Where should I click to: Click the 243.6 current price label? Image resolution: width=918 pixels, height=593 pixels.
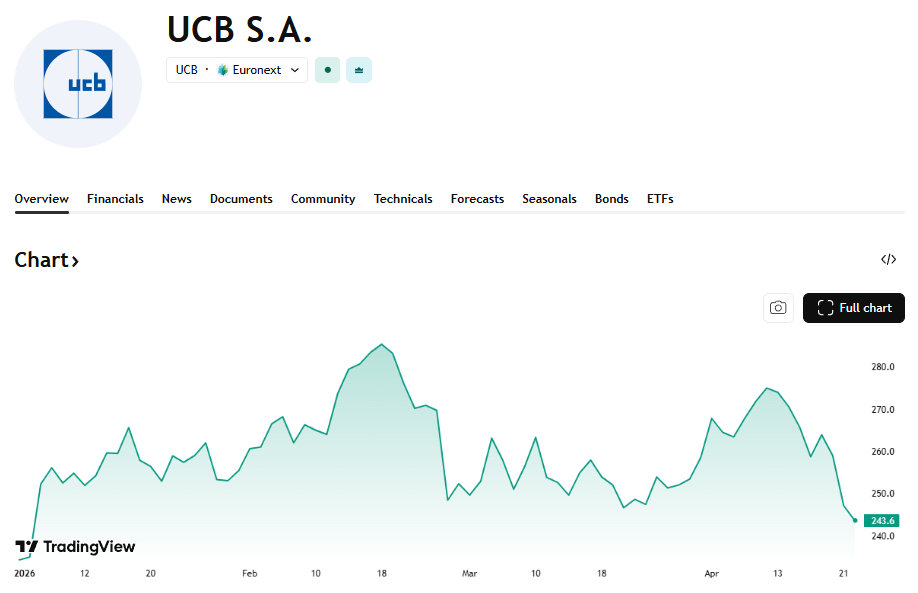point(883,520)
